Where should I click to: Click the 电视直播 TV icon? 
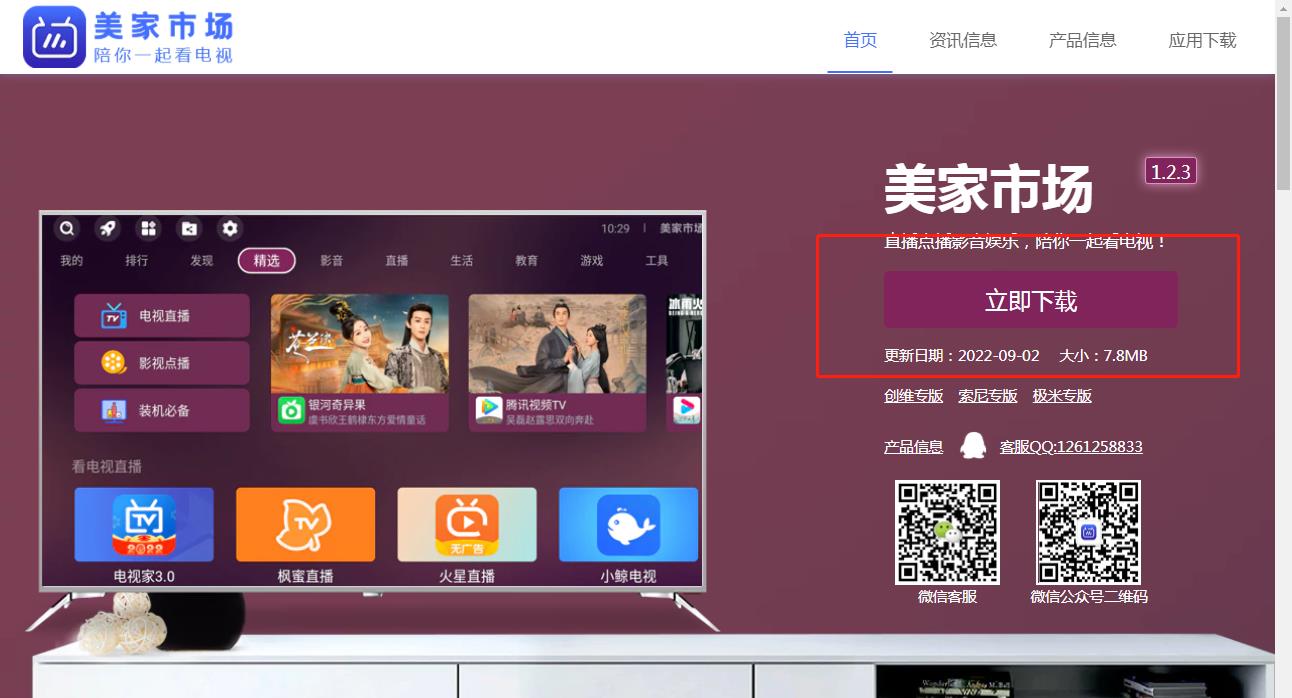pos(114,316)
